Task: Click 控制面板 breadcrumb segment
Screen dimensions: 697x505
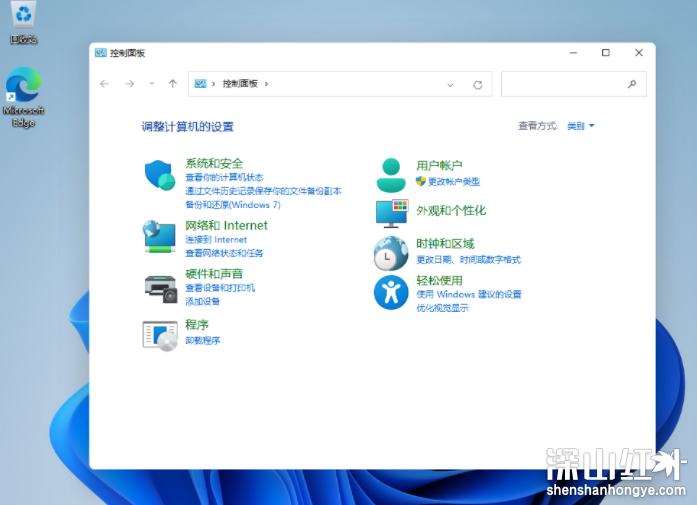Action: pos(240,84)
